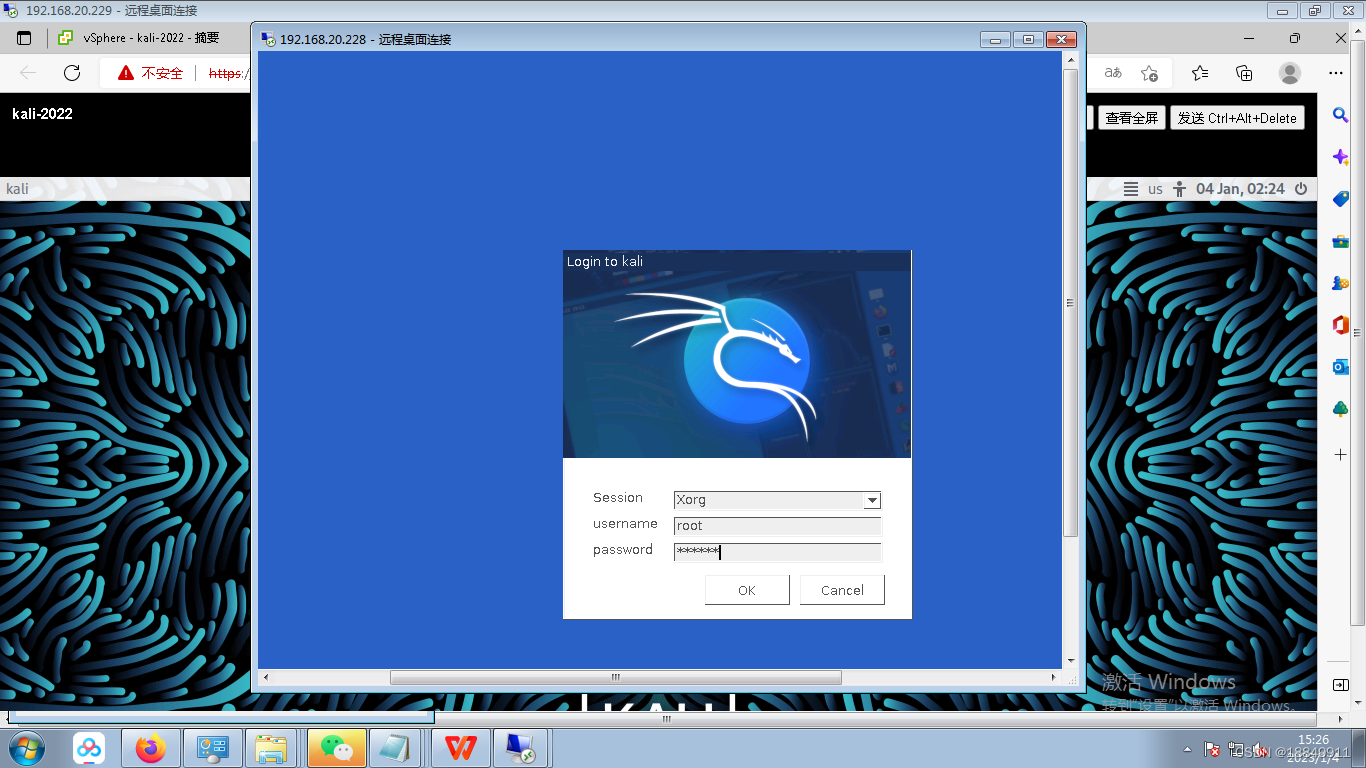Open Notepad from the taskbar
1366x768 pixels.
point(396,747)
